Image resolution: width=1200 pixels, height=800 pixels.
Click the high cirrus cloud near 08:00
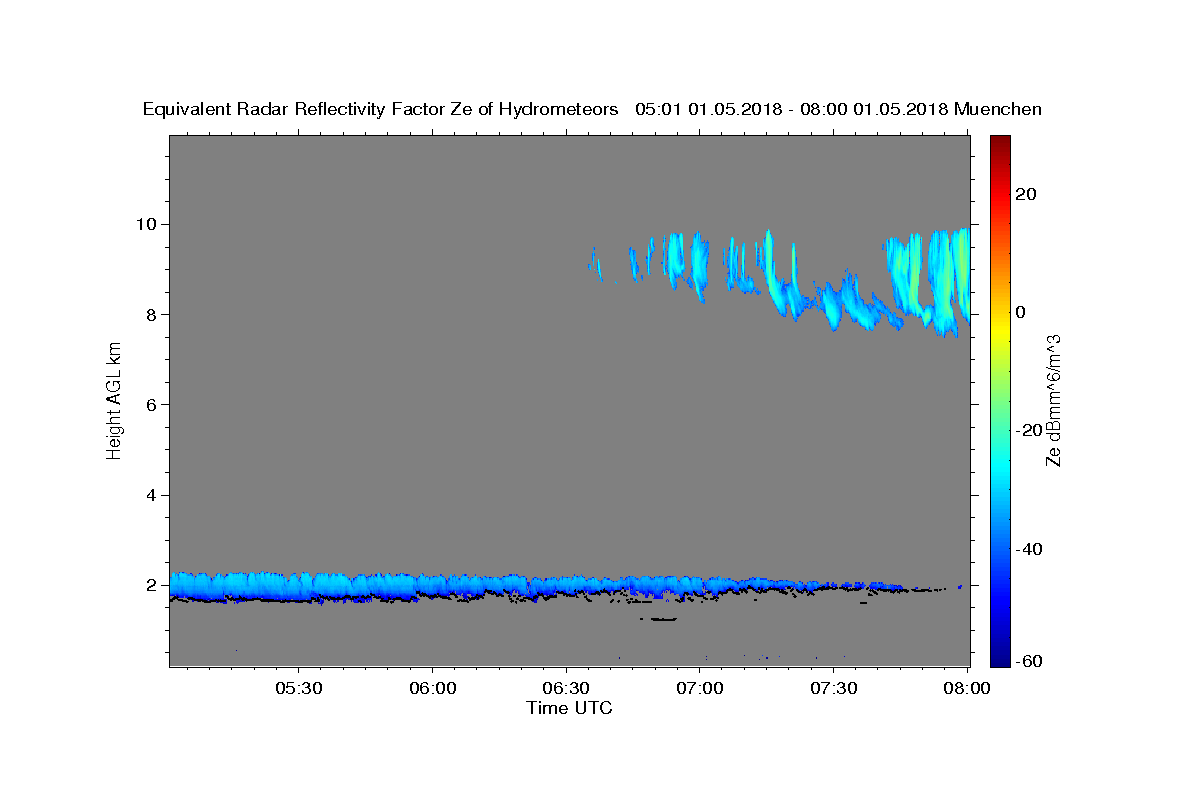[x=930, y=278]
